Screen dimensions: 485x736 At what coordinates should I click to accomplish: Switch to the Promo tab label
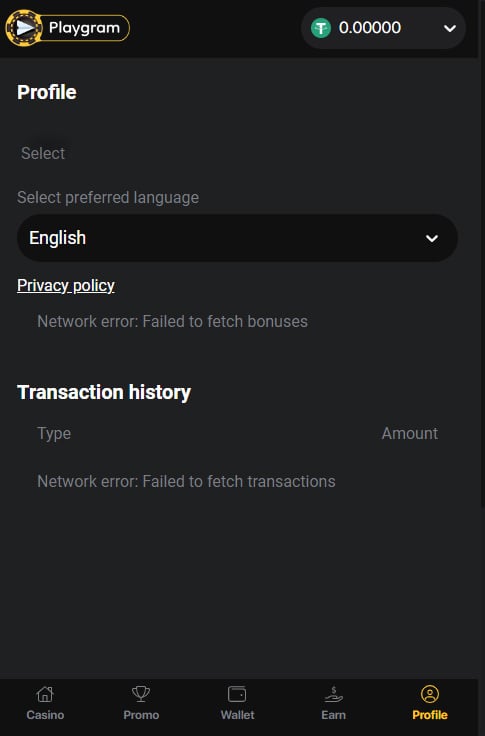coord(141,715)
